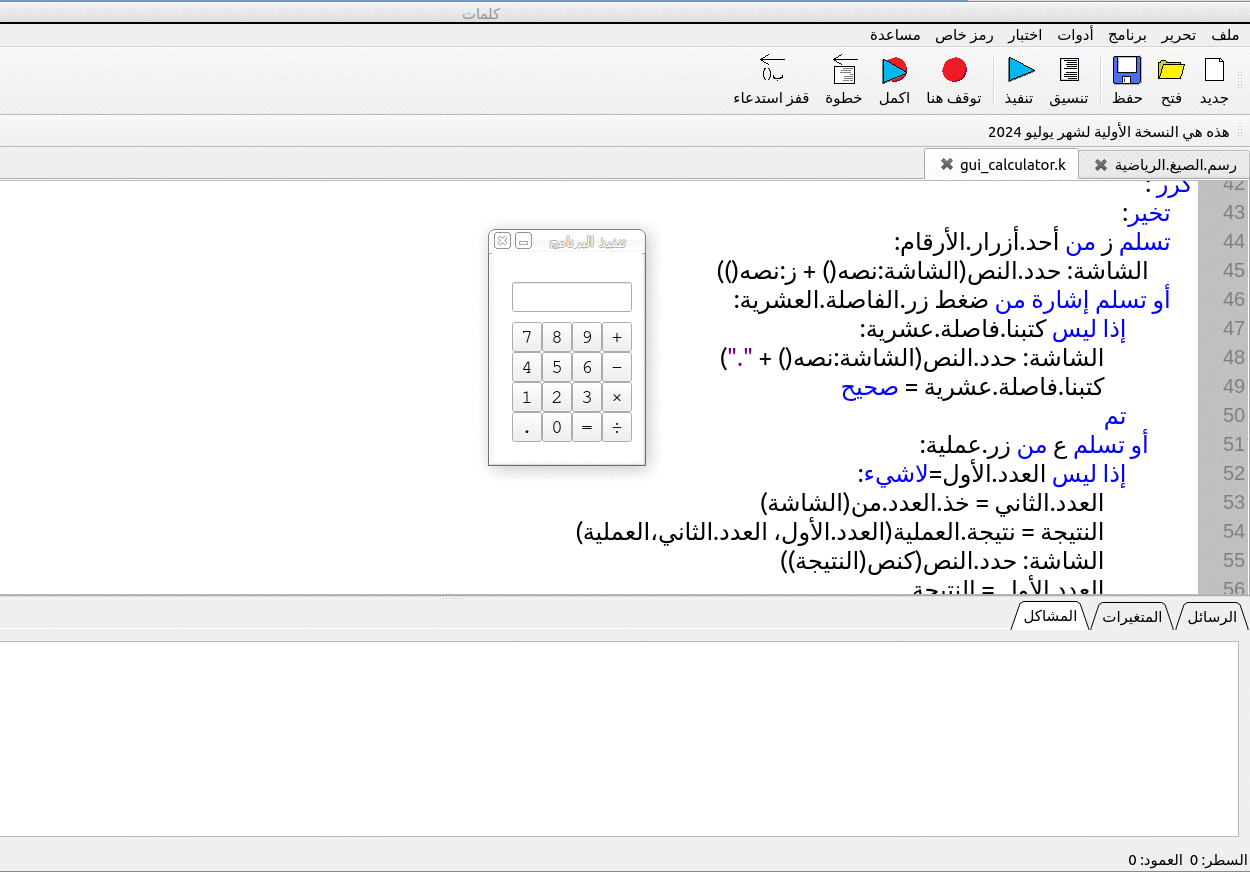1250x872 pixels.
Task: Step through code with the خطوة icon
Action: pyautogui.click(x=844, y=71)
